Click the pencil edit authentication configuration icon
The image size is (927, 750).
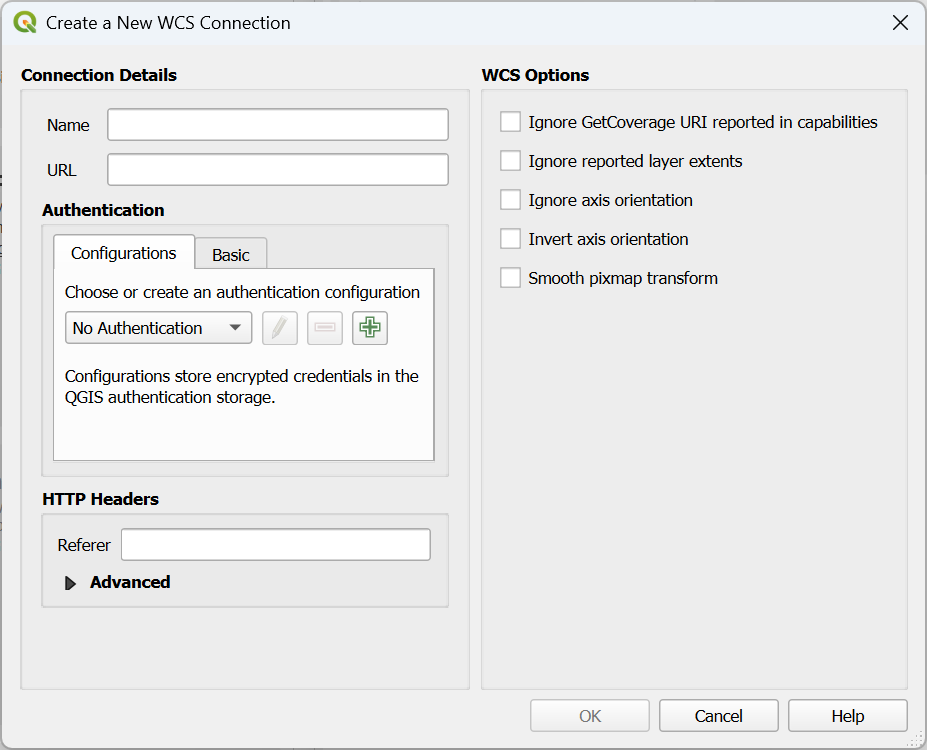point(280,328)
